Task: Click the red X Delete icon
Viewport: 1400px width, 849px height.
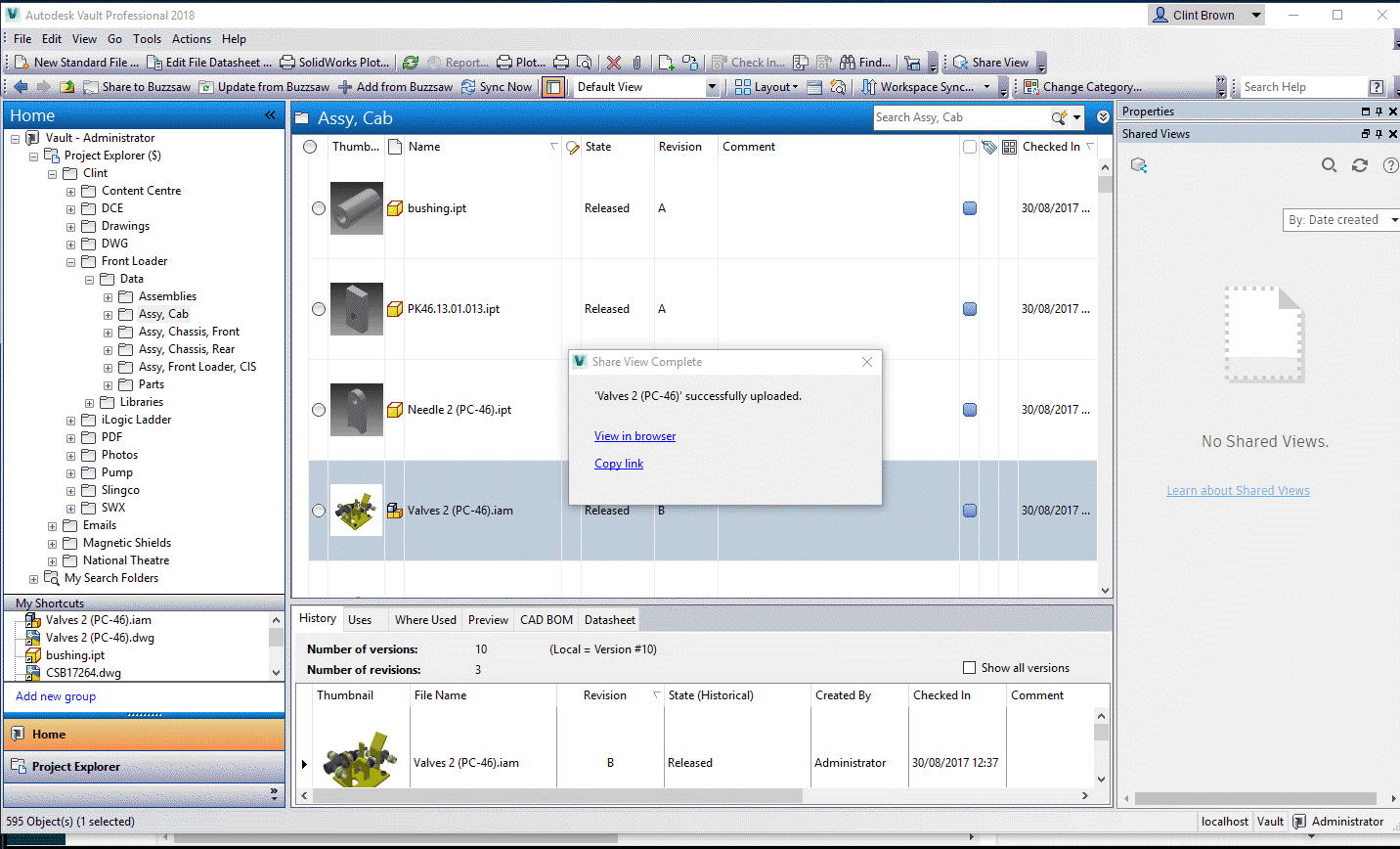Action: click(x=614, y=63)
